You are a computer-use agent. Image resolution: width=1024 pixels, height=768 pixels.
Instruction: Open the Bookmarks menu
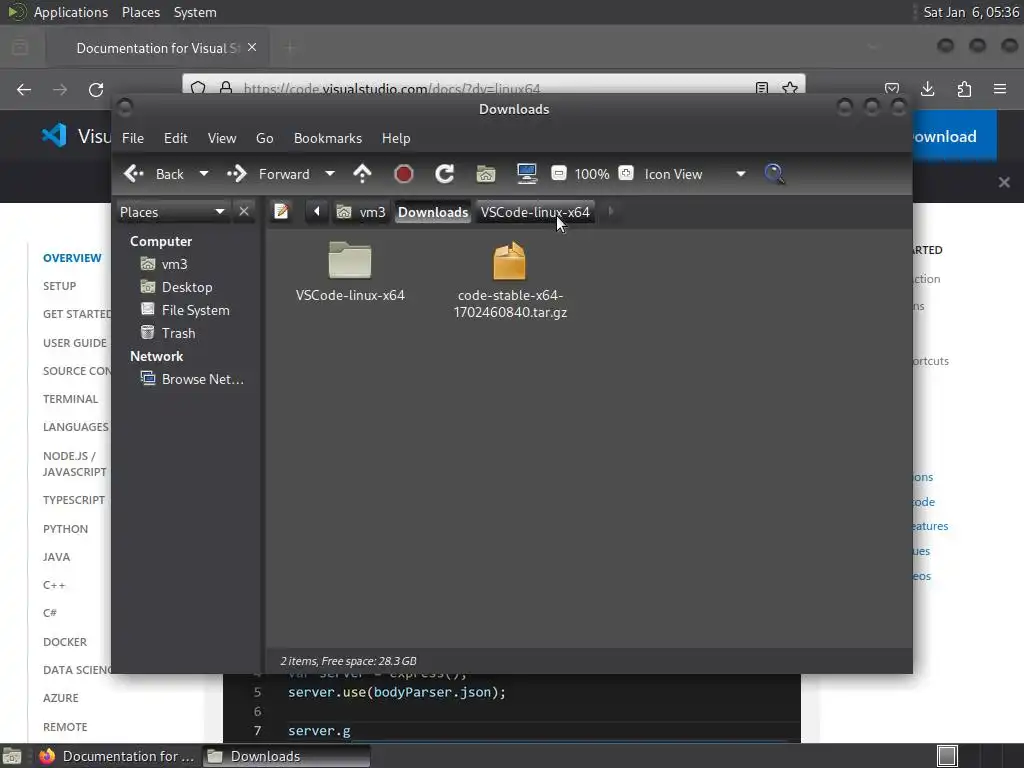pyautogui.click(x=328, y=138)
